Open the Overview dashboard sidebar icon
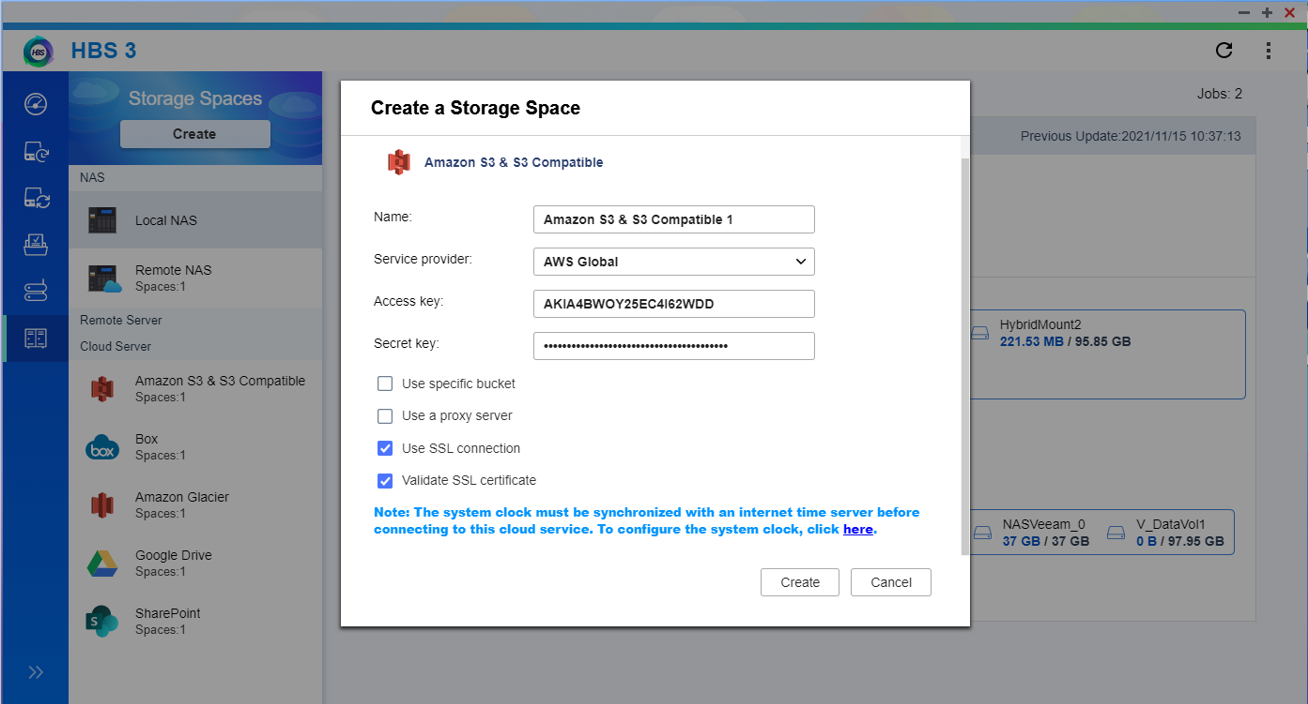The width and height of the screenshot is (1308, 704). (x=35, y=105)
